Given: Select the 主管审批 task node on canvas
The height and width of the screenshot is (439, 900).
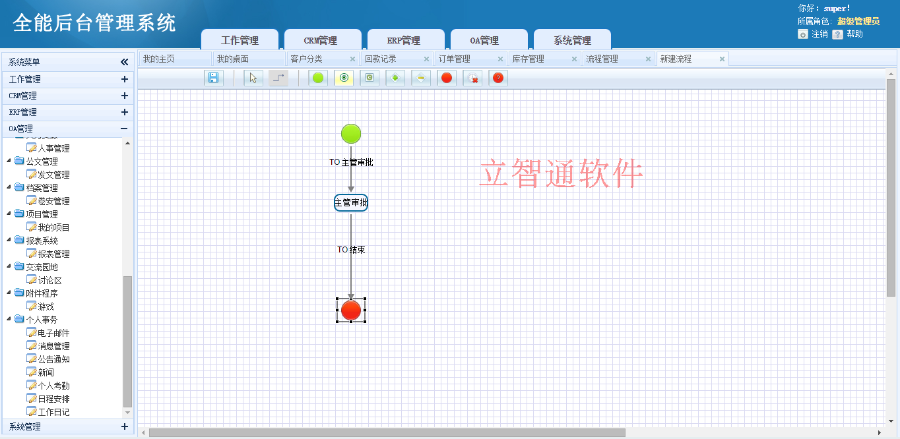Looking at the screenshot, I should click(x=351, y=203).
